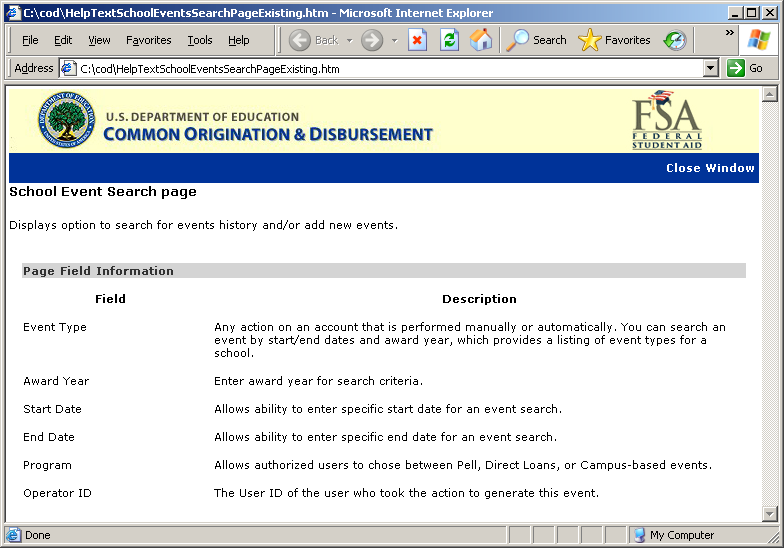The image size is (784, 548).
Task: Click the Back navigation arrow icon
Action: (x=300, y=40)
